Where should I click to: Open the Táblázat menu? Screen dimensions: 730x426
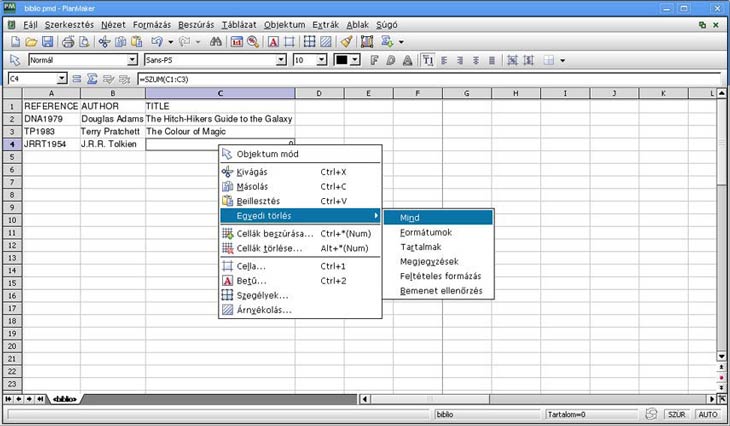pyautogui.click(x=239, y=25)
